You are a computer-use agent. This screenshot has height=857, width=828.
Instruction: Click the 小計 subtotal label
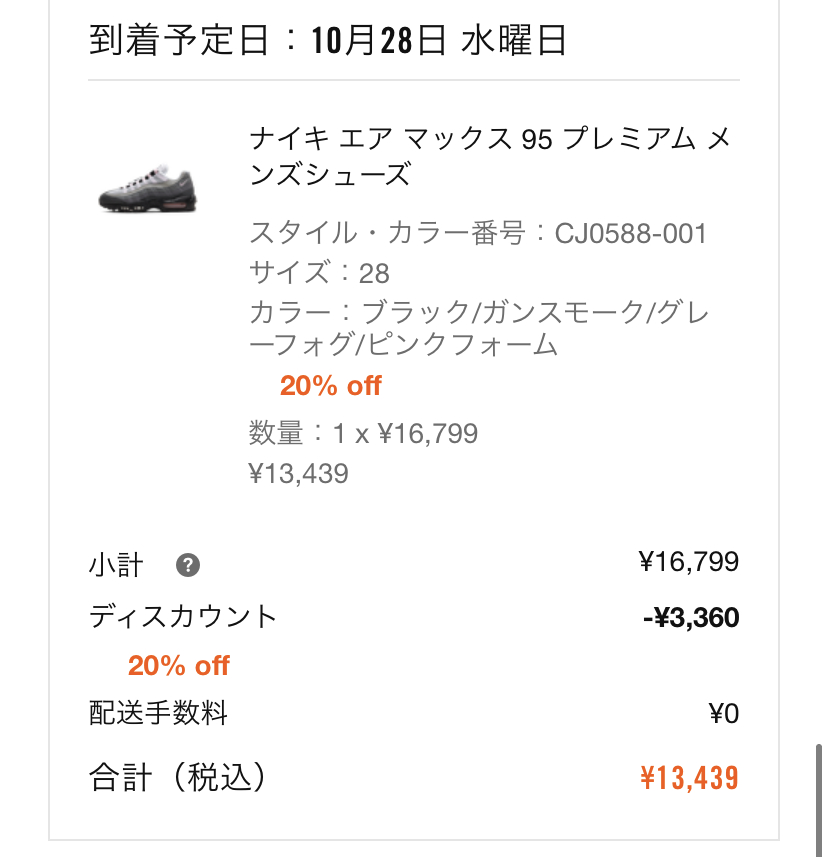(x=116, y=565)
